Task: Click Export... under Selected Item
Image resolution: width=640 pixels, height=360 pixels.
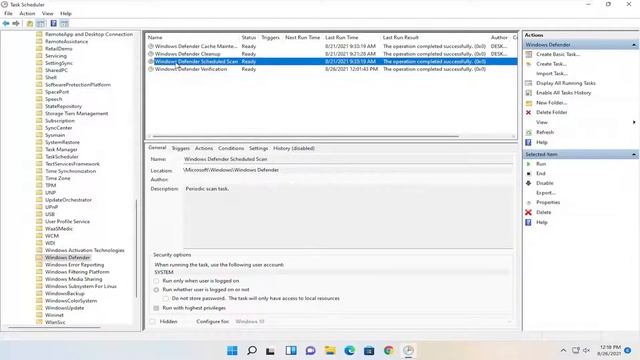Action: point(546,193)
